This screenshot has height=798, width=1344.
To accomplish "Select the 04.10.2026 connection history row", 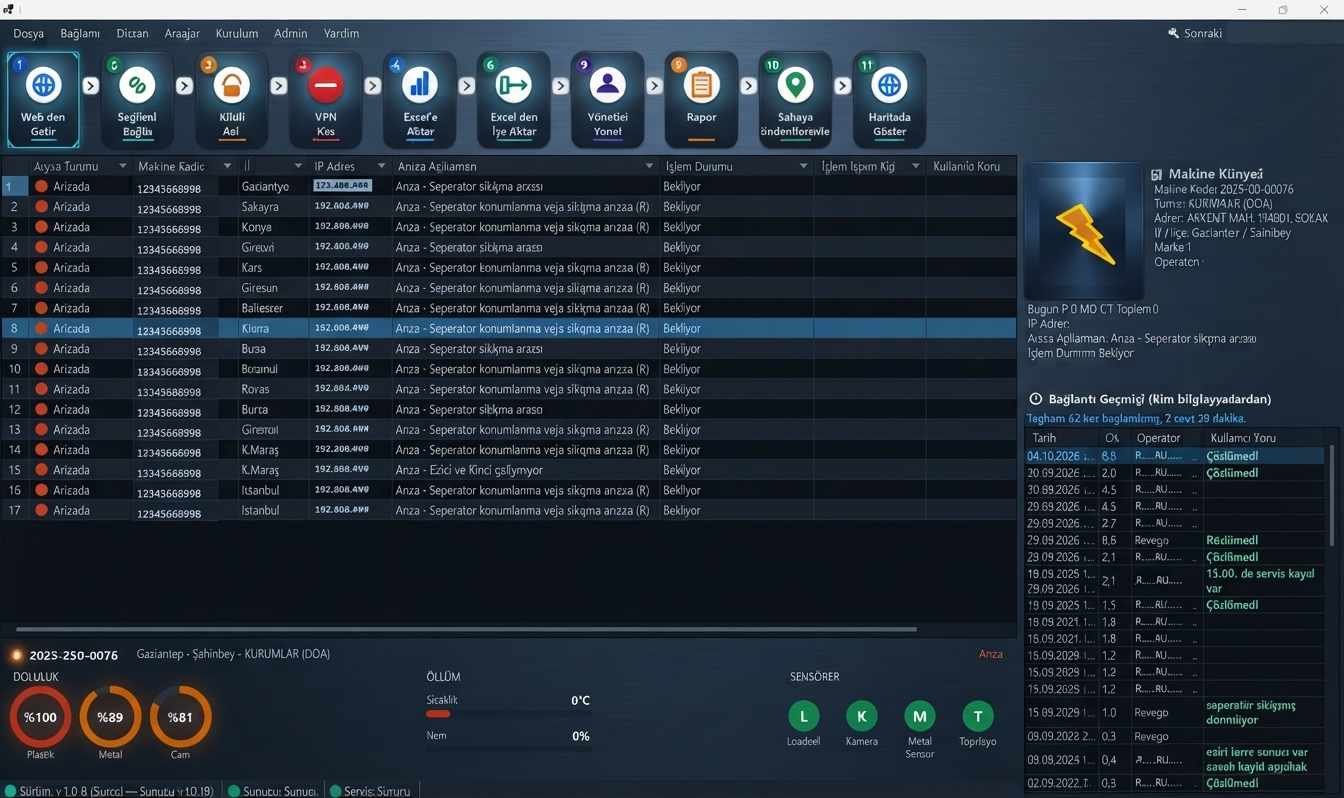I will click(1175, 456).
